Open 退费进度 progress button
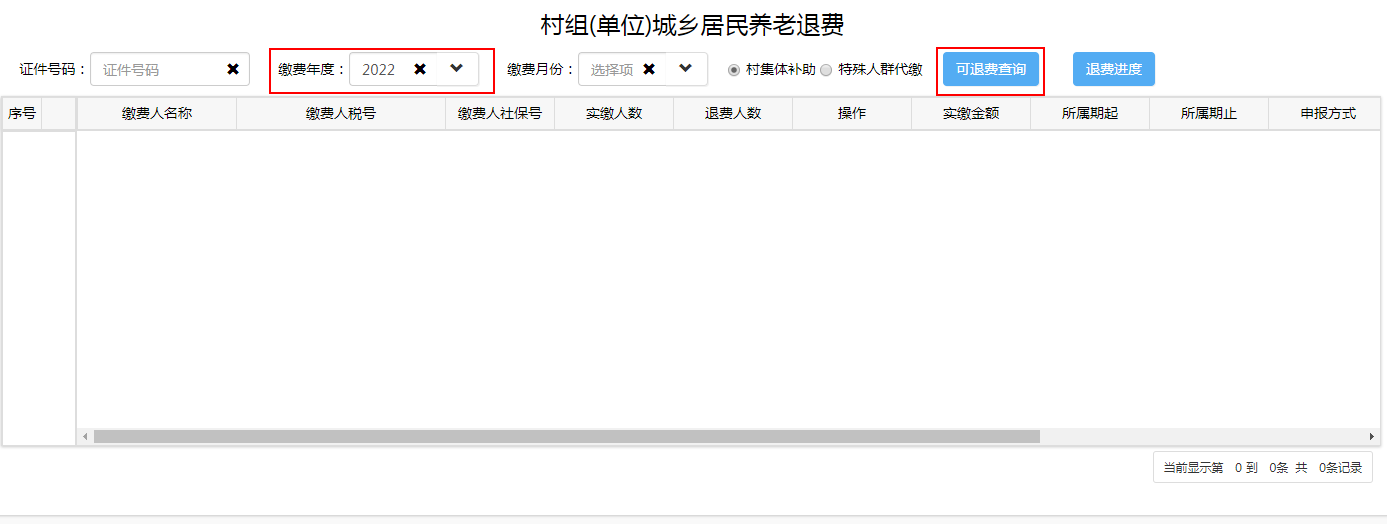Viewport: 1387px width, 524px height. [x=1113, y=69]
